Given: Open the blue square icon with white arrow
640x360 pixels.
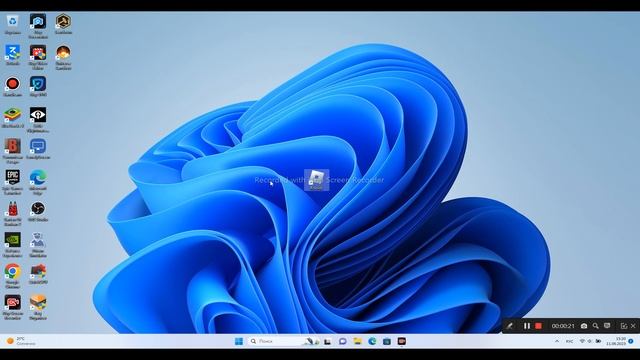Looking at the screenshot, I should tap(13, 55).
